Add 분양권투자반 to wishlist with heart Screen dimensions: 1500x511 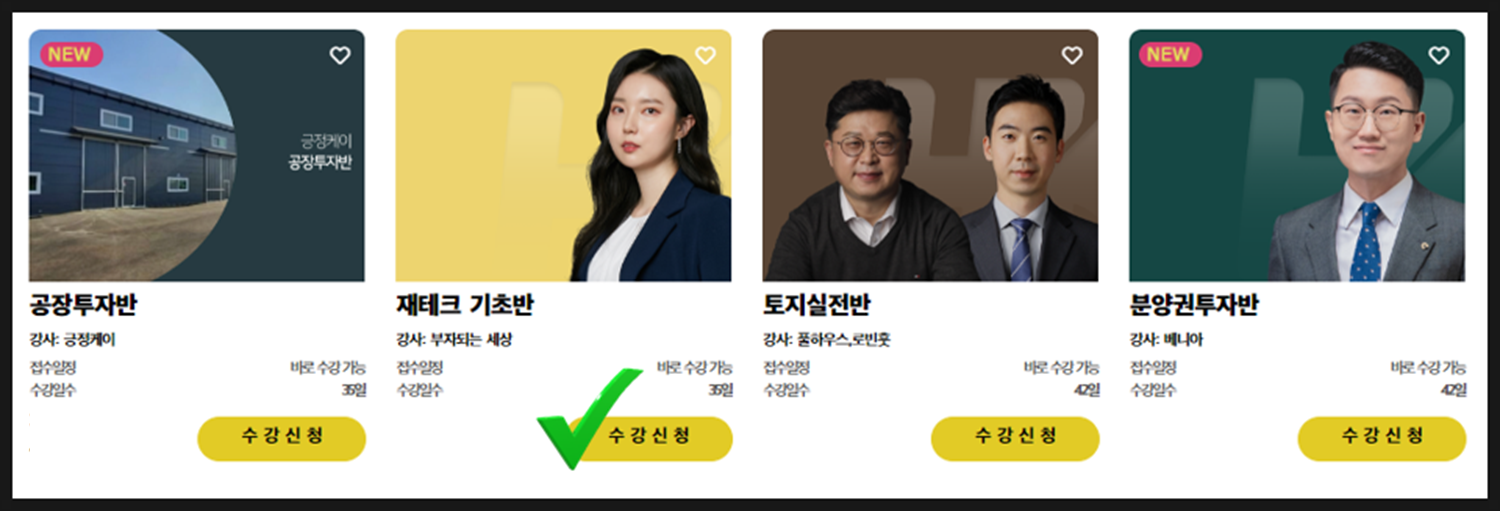(x=1439, y=56)
